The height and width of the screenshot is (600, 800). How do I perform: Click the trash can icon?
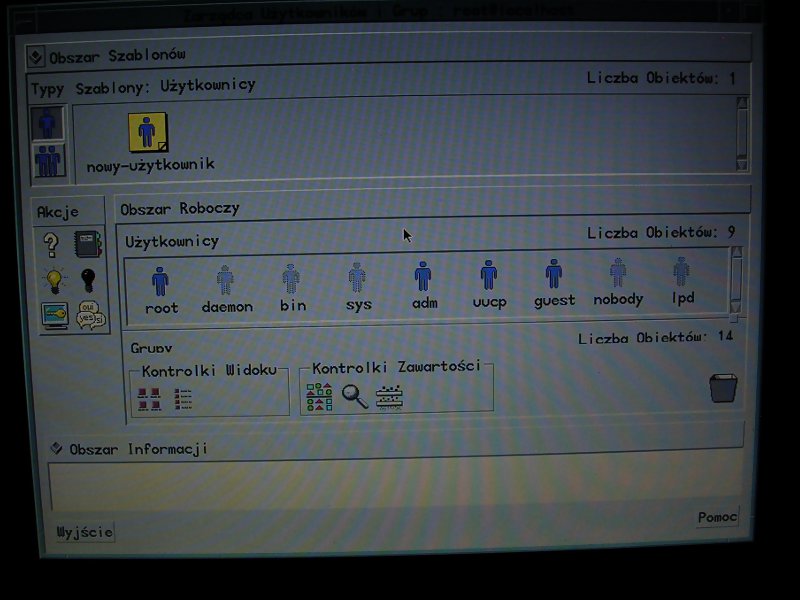click(x=723, y=387)
